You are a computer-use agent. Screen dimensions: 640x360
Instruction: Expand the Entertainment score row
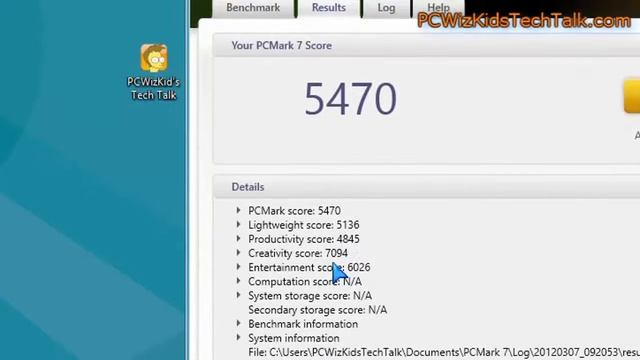[238, 267]
